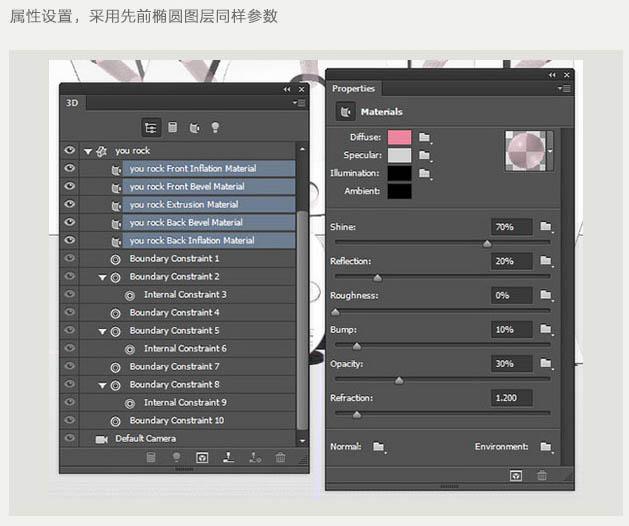
Task: Filter 3D panel by whole scene
Action: click(x=151, y=127)
